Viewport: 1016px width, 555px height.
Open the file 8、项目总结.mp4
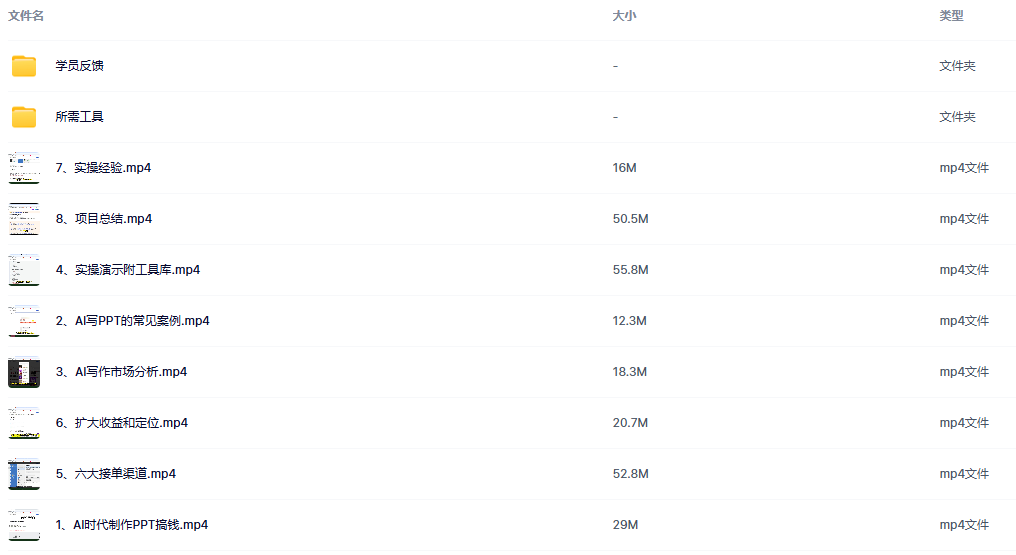(103, 219)
